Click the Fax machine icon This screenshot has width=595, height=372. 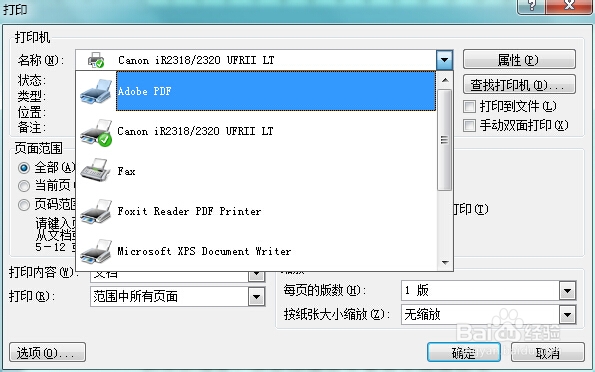pos(95,171)
